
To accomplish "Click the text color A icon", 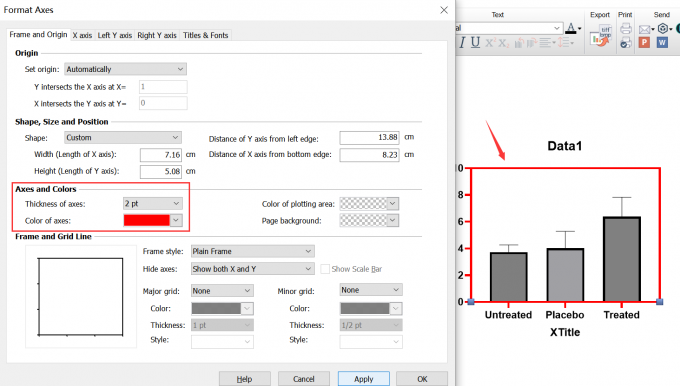I will click(571, 29).
